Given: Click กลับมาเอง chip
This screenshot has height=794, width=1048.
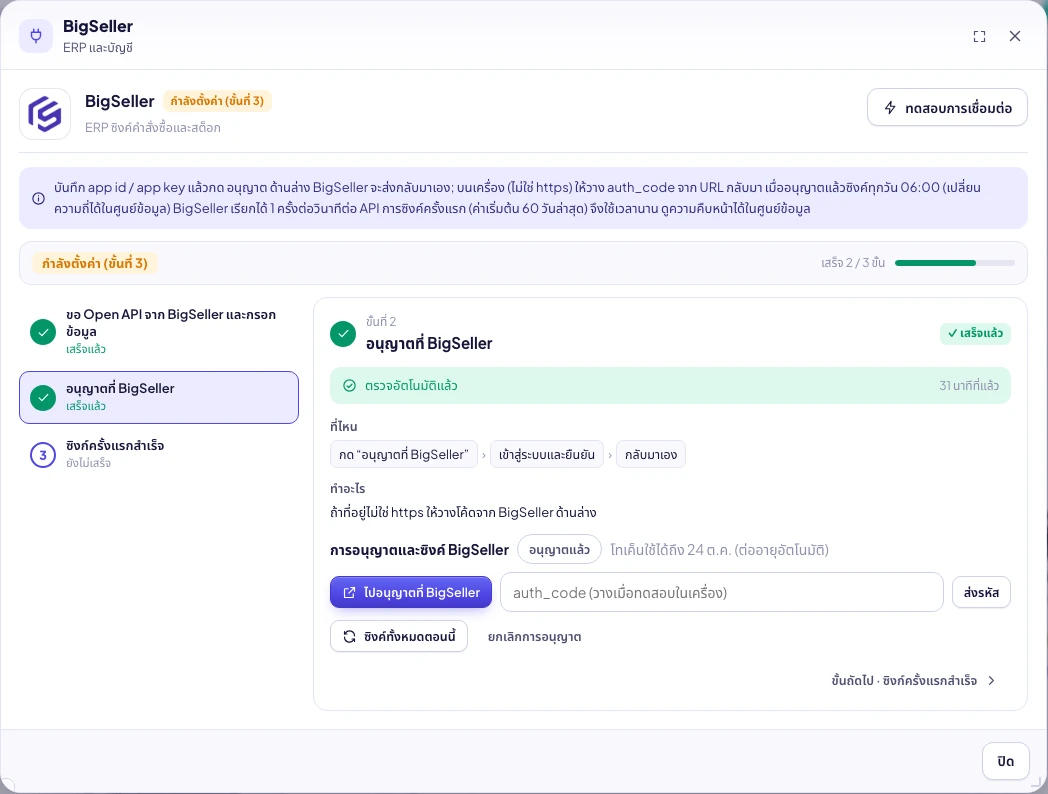Looking at the screenshot, I should tap(651, 454).
